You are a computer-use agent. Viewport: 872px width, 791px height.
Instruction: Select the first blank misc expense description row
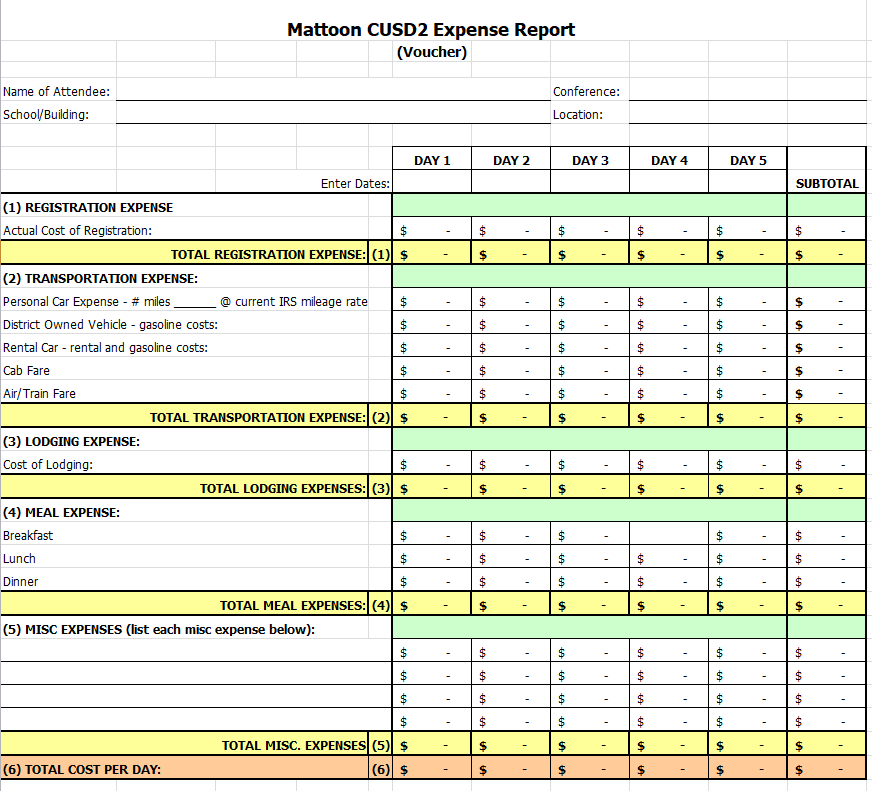pyautogui.click(x=196, y=652)
